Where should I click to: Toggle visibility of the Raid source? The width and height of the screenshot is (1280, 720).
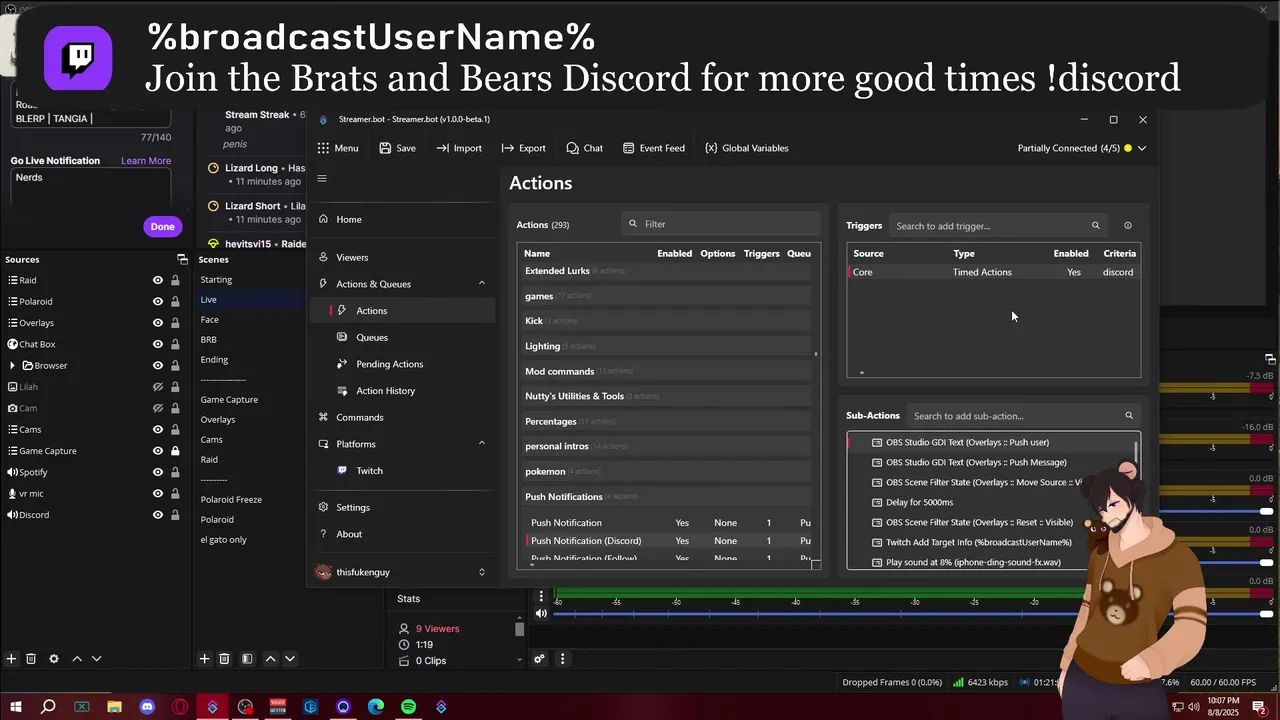(158, 281)
